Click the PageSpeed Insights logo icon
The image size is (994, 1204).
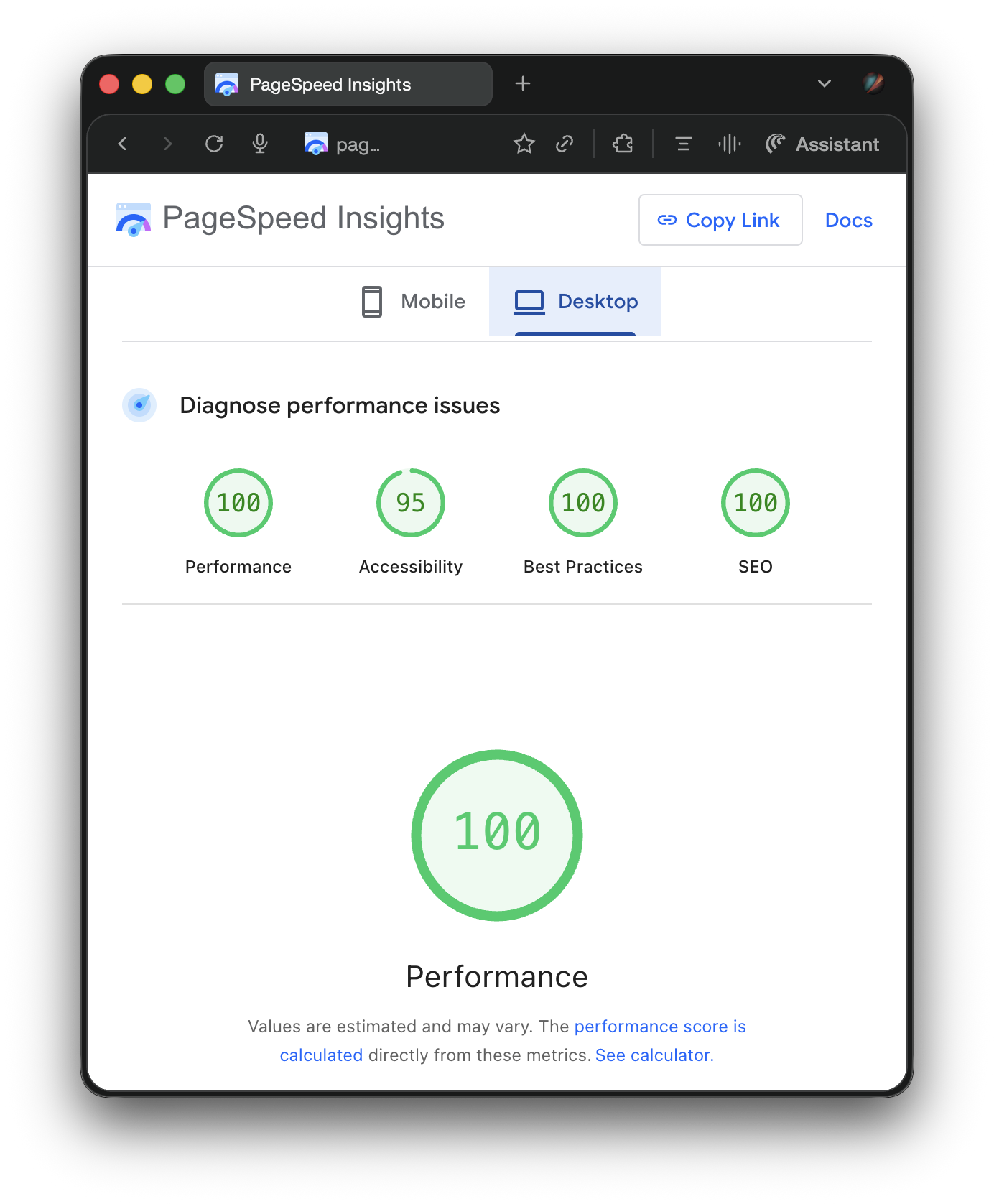click(134, 219)
